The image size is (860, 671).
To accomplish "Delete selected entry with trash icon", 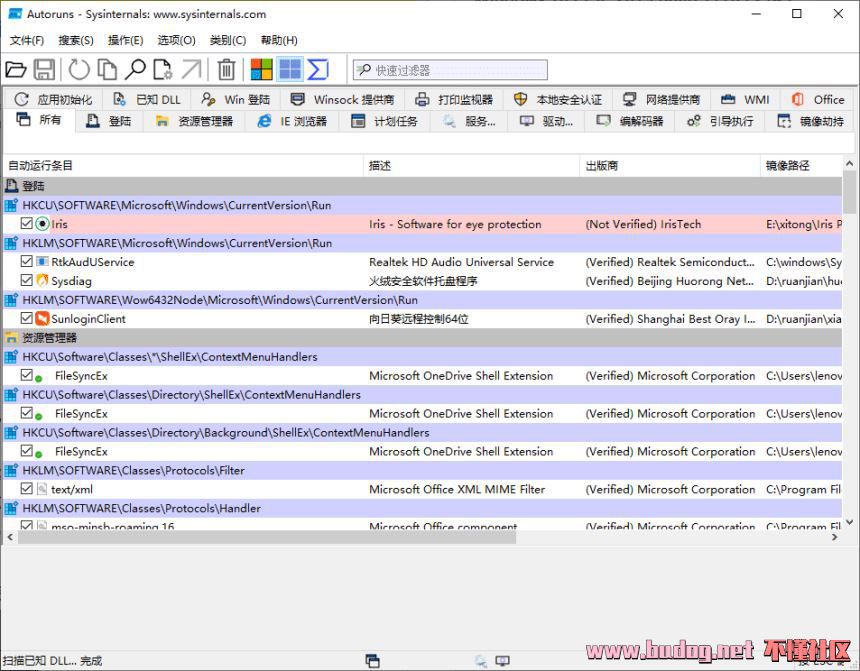I will click(227, 69).
